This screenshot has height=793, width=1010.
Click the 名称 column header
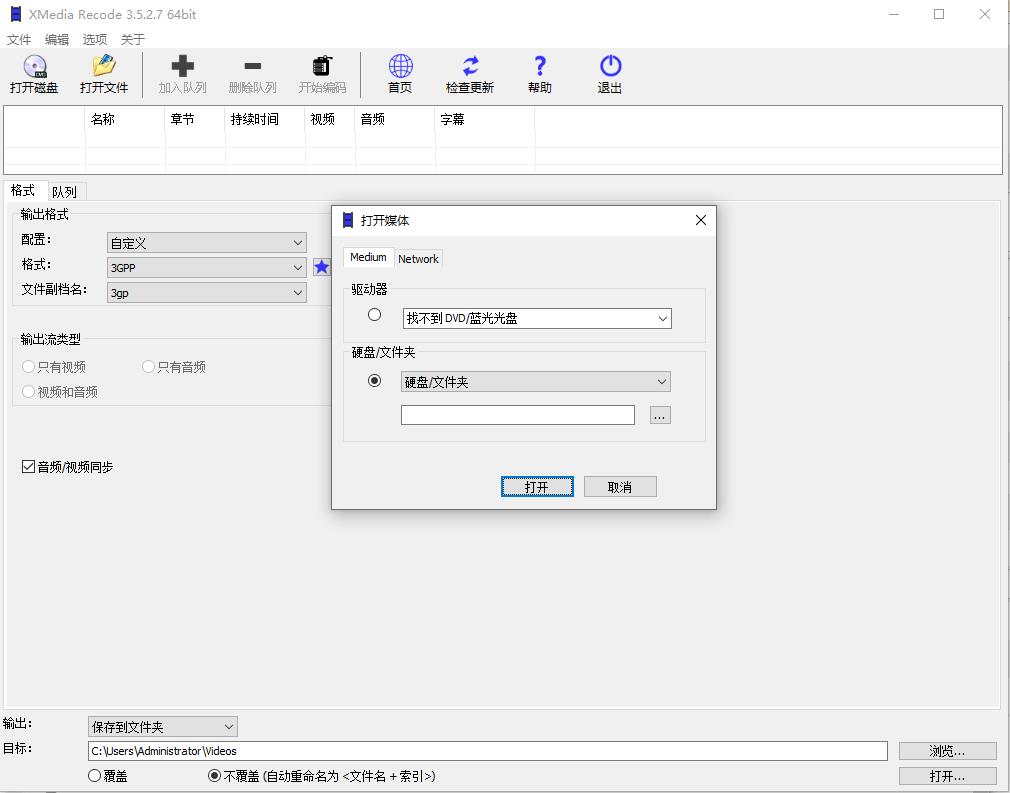(124, 119)
